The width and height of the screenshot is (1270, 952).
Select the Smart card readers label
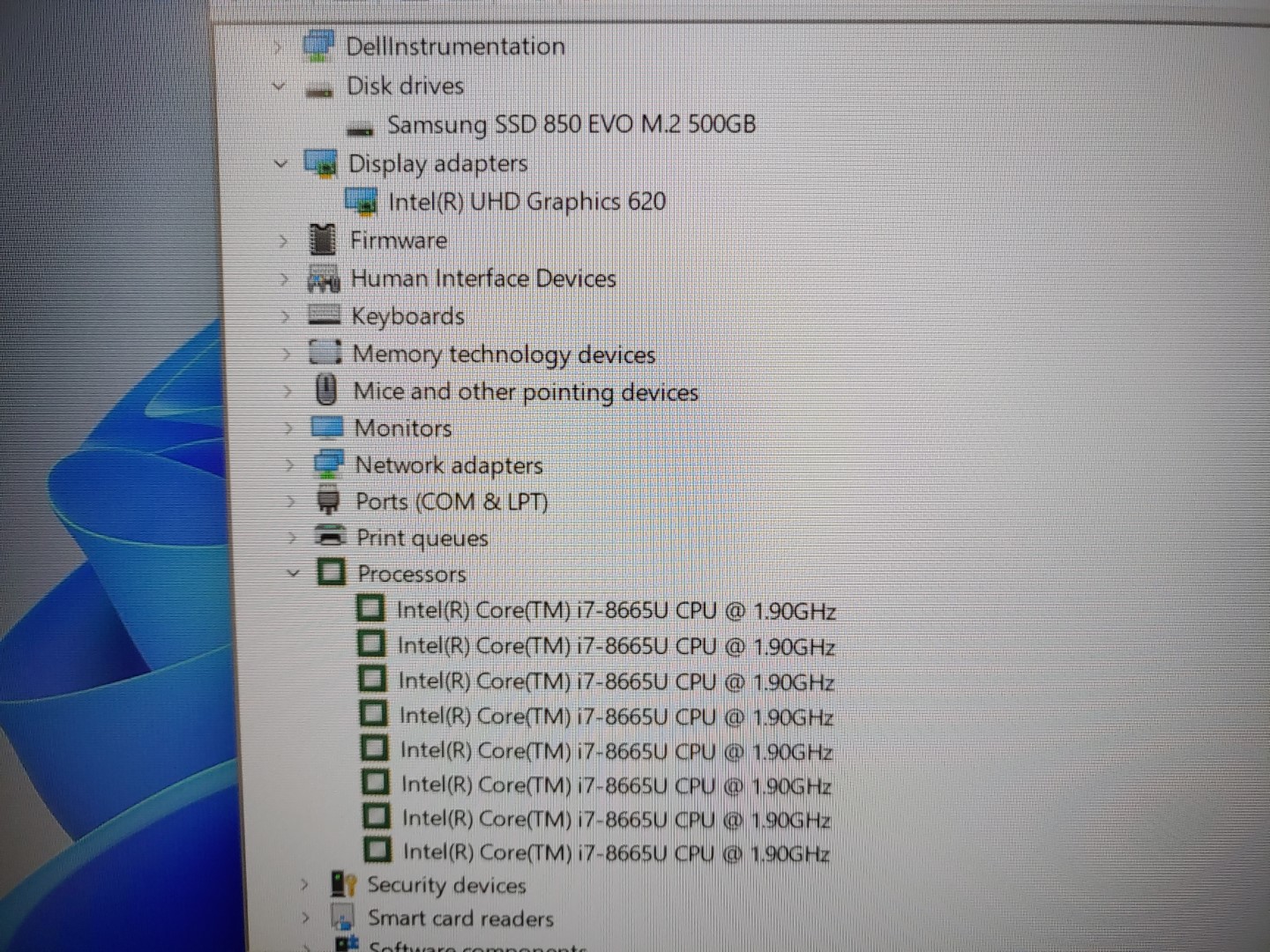tap(461, 918)
